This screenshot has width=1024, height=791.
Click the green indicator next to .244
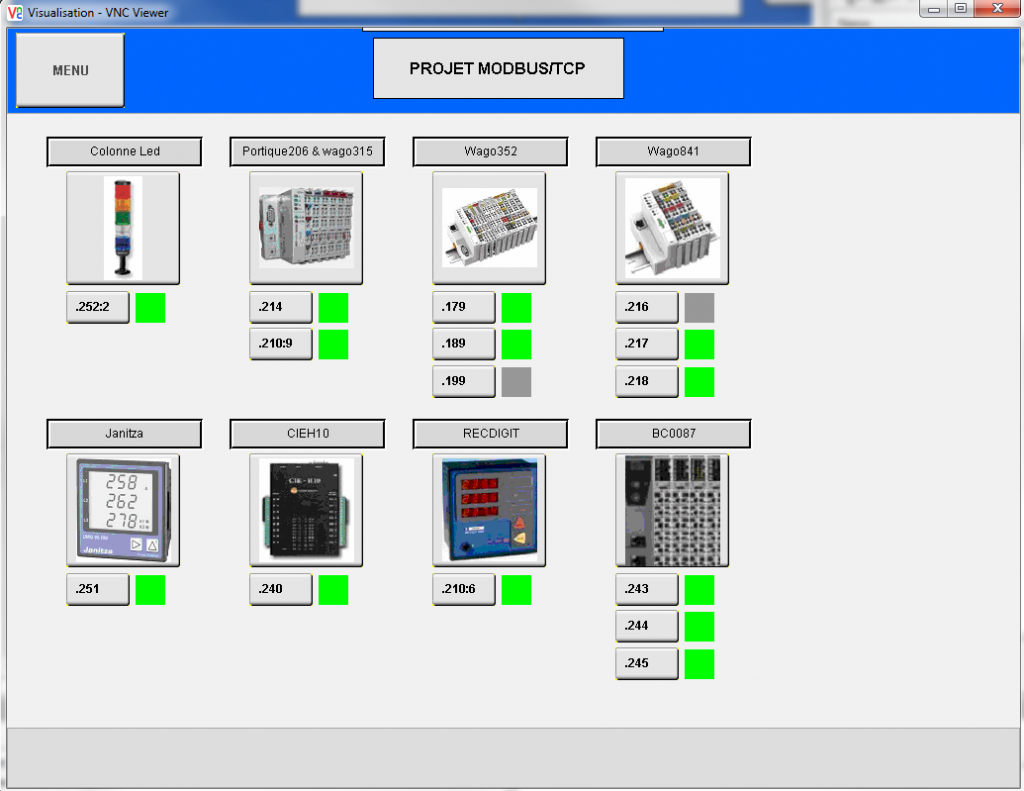click(699, 626)
